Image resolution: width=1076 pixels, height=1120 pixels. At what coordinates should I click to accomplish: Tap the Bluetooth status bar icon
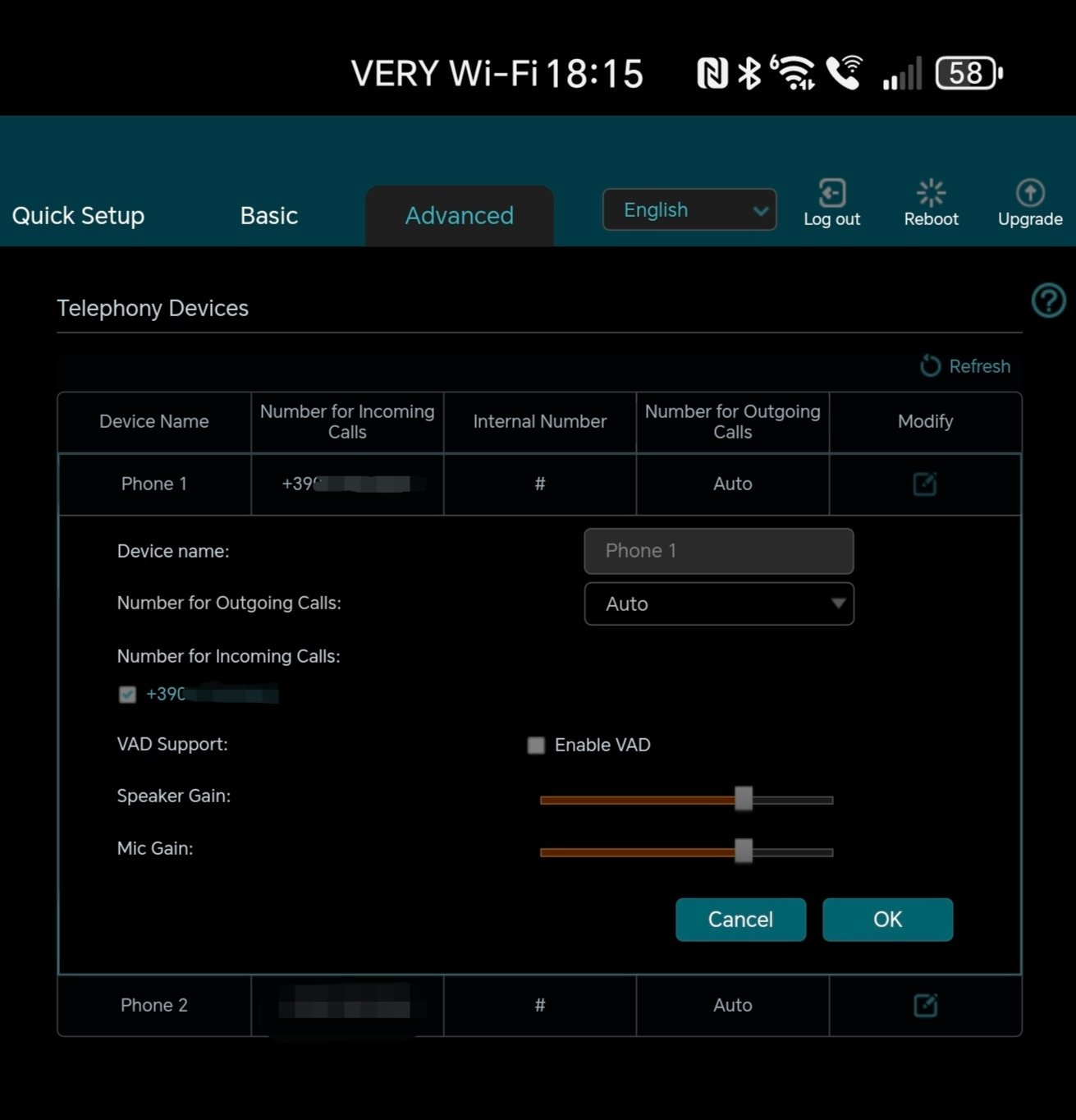pos(749,73)
